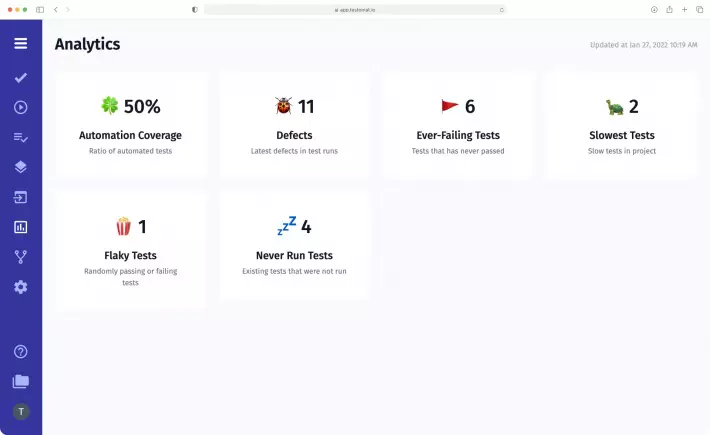This screenshot has height=435, width=710.
Task: Open the branches fork icon in sidebar
Action: click(20, 257)
